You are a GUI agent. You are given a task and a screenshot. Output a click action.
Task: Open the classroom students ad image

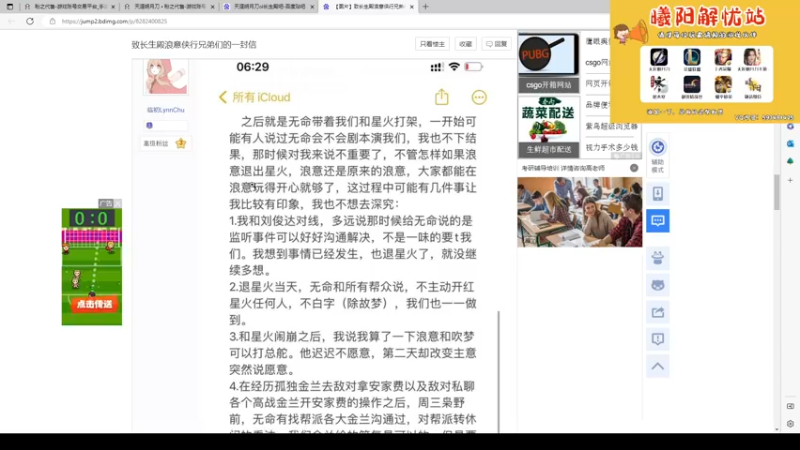click(x=580, y=212)
